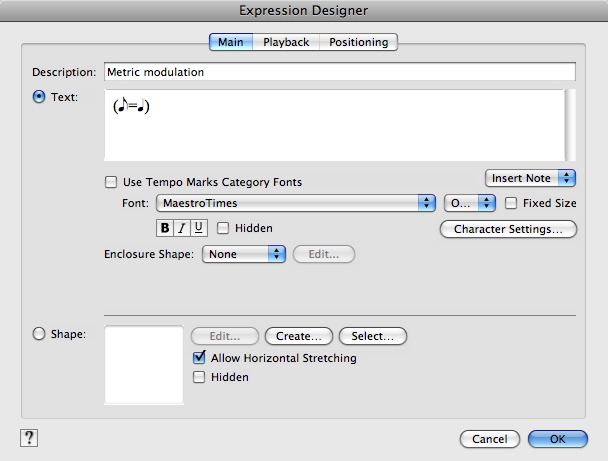The image size is (608, 461).
Task: Click in the Description field
Action: coord(340,72)
